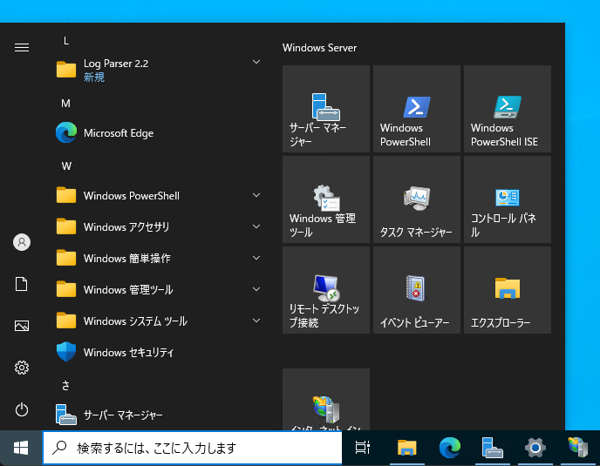Image resolution: width=600 pixels, height=466 pixels.
Task: Open the Windows PowerShell folder in the app list
Action: 159,196
